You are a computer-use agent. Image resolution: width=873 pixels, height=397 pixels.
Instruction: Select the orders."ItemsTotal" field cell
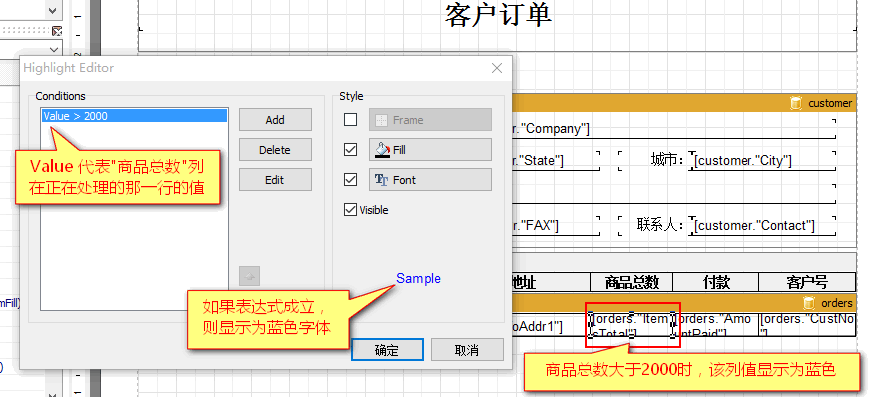(632, 325)
